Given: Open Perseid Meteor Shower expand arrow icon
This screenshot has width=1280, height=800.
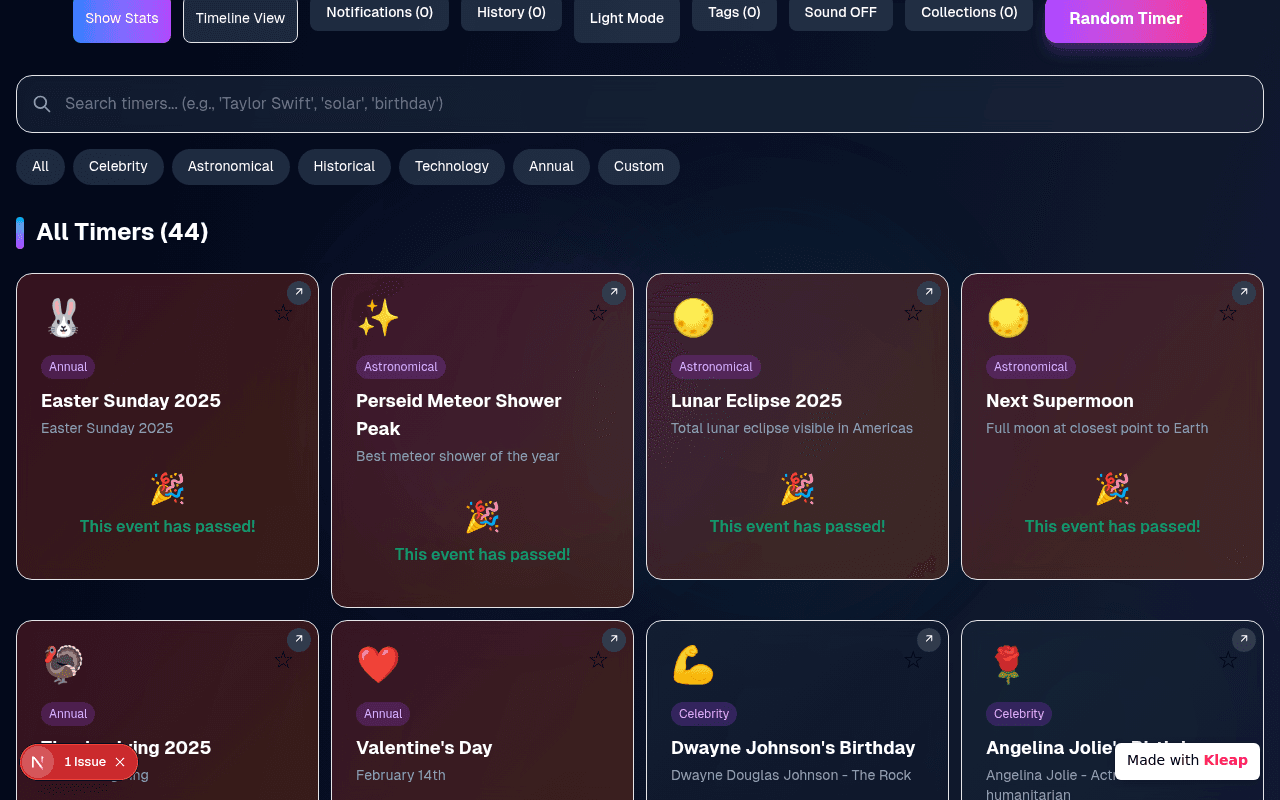Looking at the screenshot, I should tap(613, 292).
